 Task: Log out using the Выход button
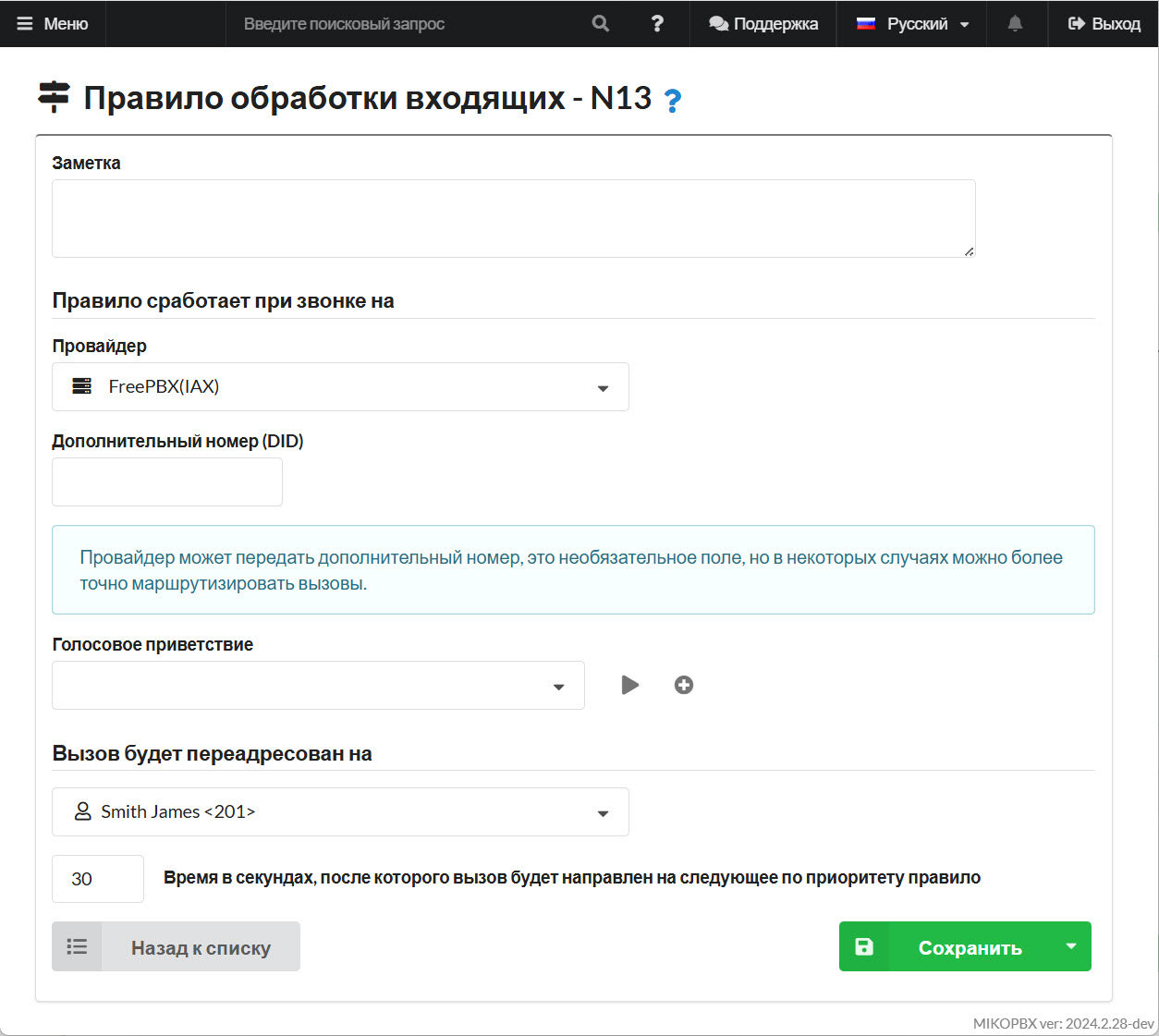click(x=1104, y=24)
